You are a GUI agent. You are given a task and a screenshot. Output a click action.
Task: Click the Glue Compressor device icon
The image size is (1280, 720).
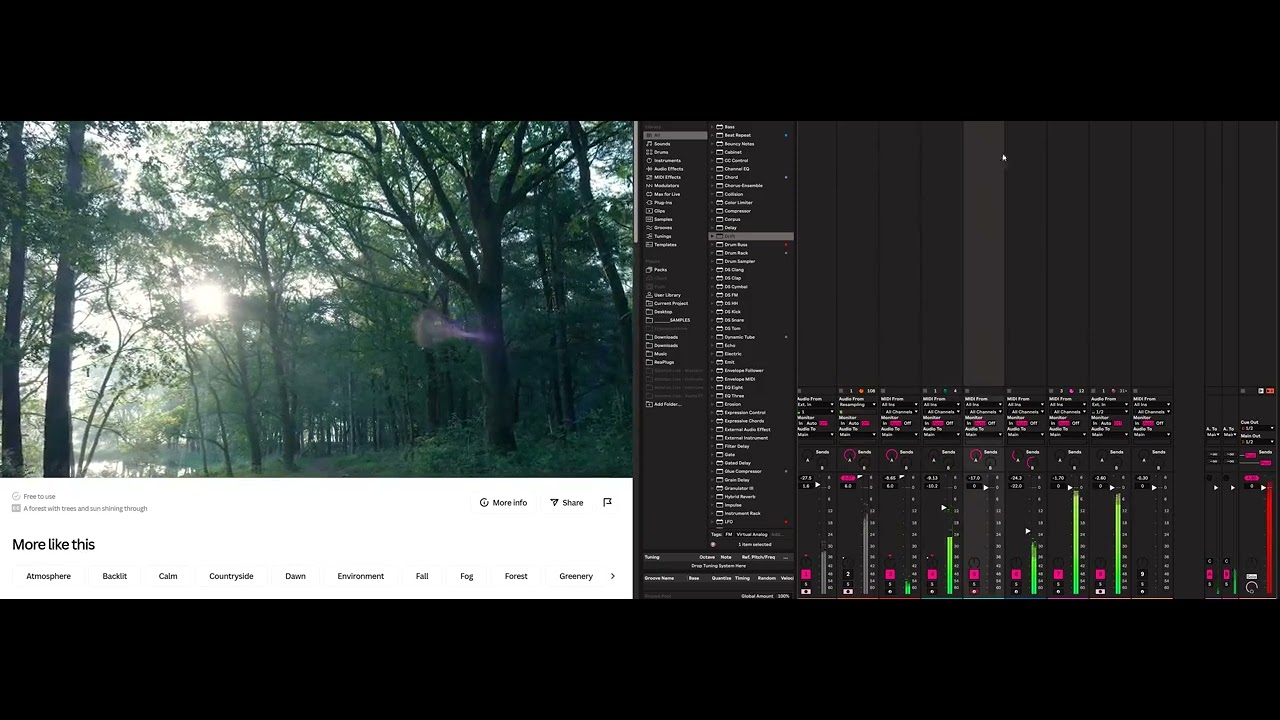(x=719, y=471)
